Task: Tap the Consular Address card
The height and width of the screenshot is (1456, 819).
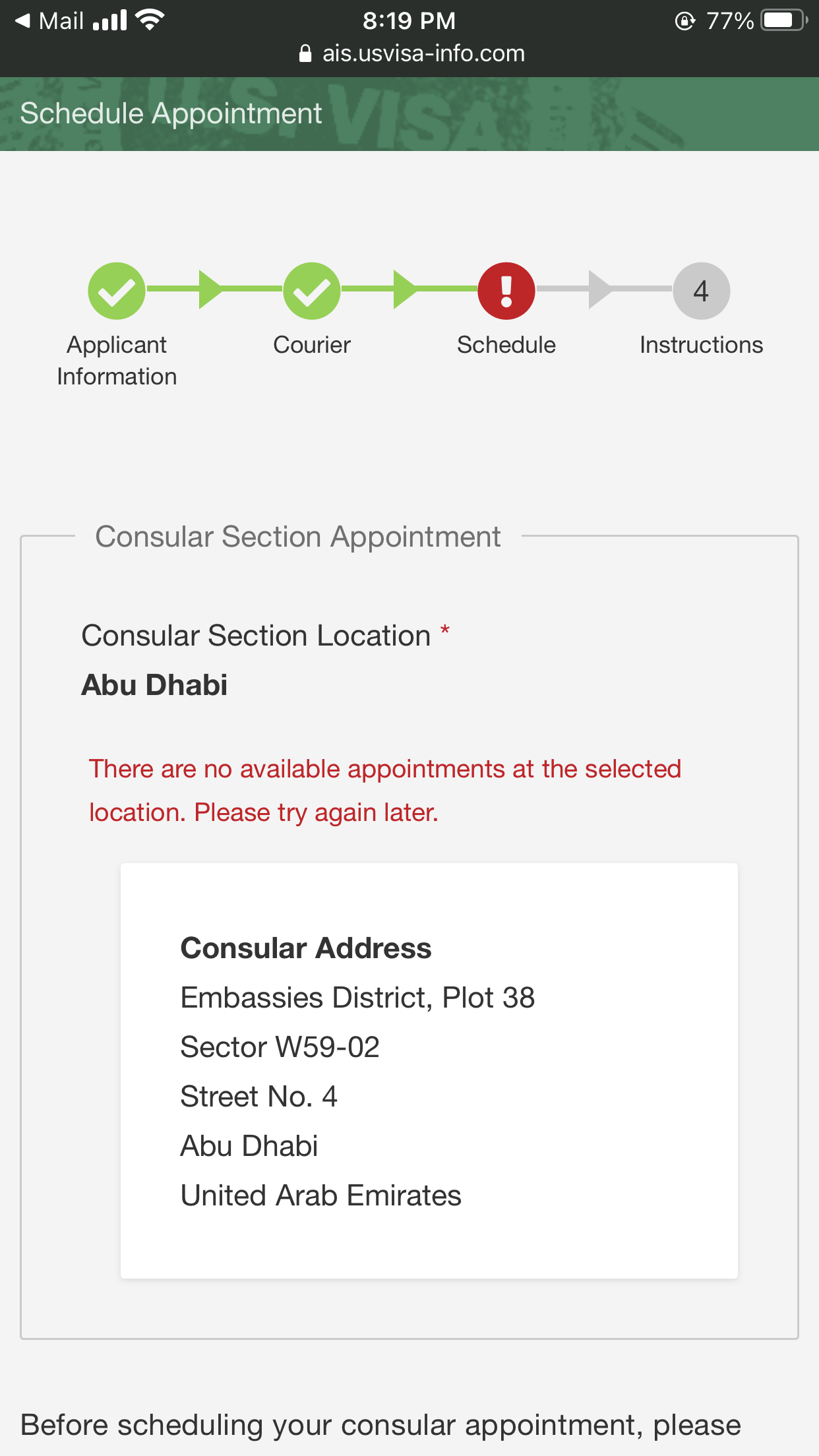Action: pyautogui.click(x=429, y=1070)
